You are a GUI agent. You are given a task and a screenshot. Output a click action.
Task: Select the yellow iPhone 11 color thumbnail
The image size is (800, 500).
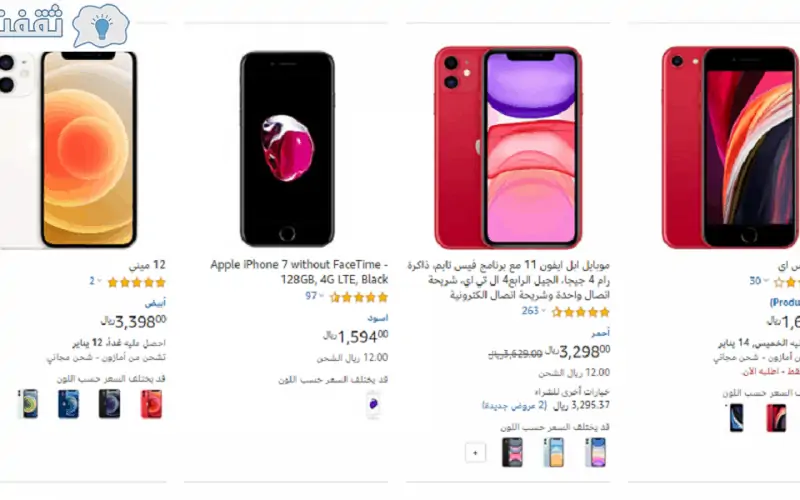(x=554, y=452)
